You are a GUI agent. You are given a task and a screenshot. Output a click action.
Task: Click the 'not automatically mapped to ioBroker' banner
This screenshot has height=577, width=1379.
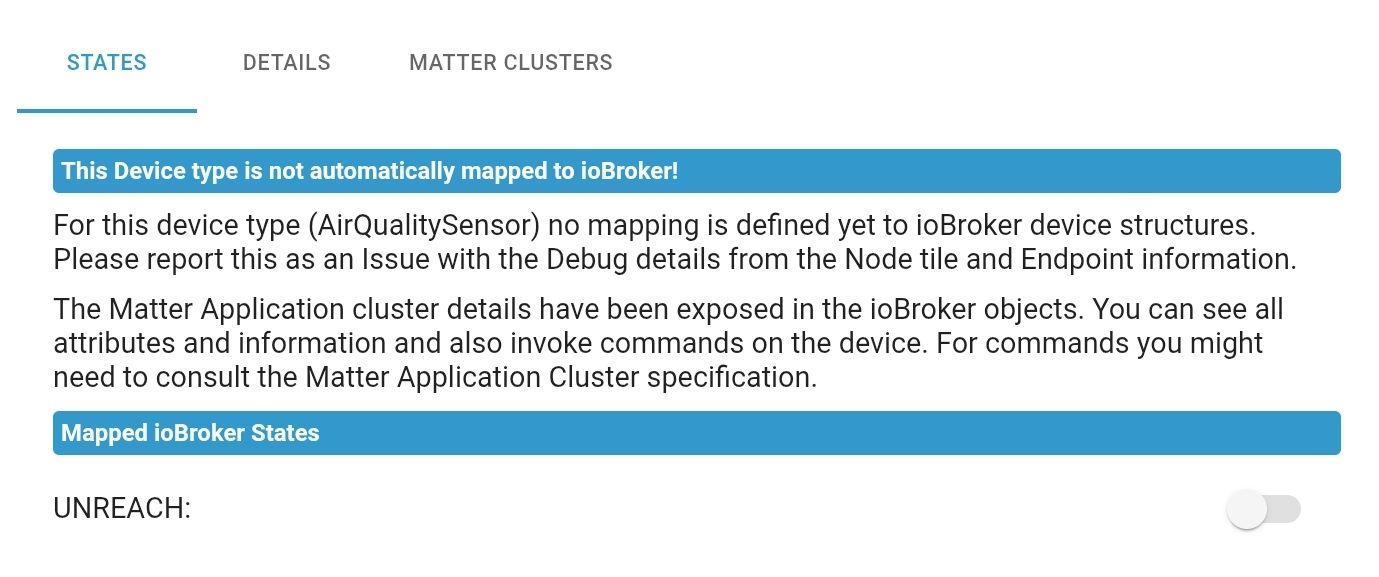point(696,171)
